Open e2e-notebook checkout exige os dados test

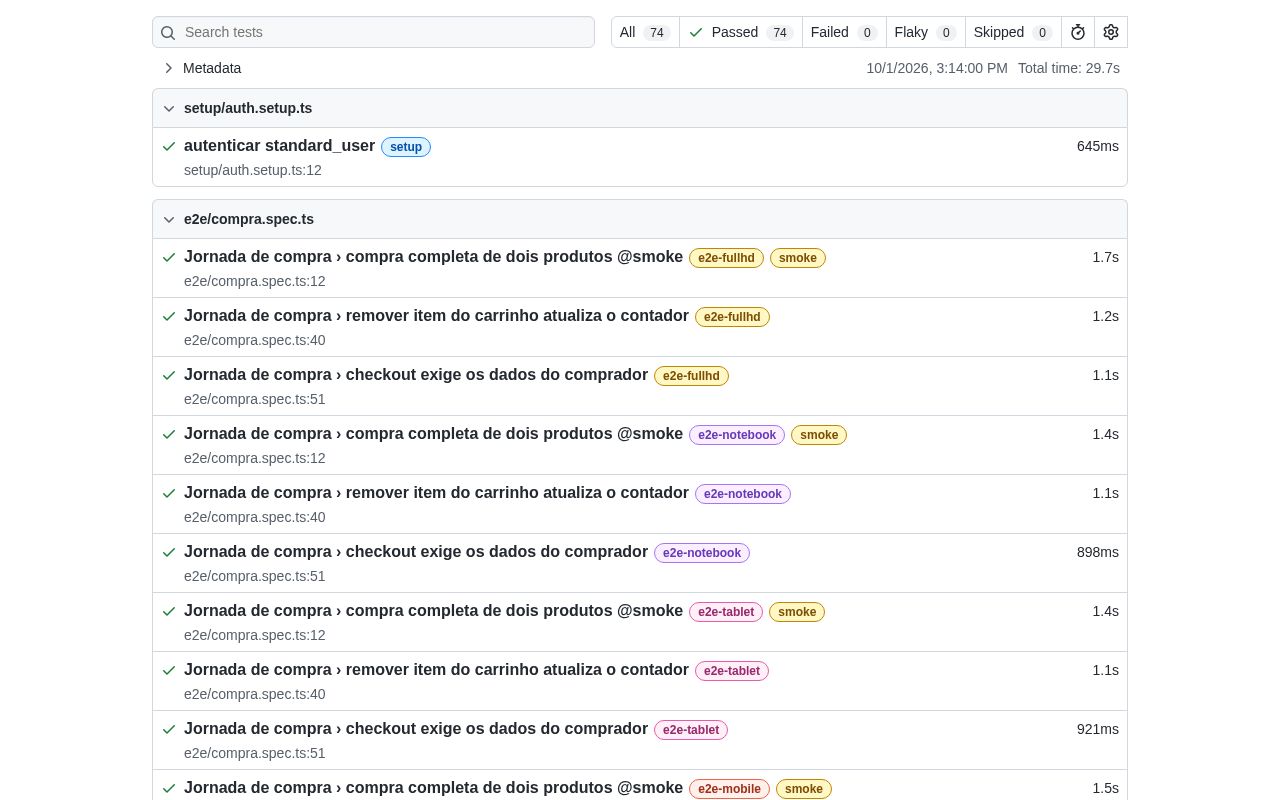click(x=416, y=552)
